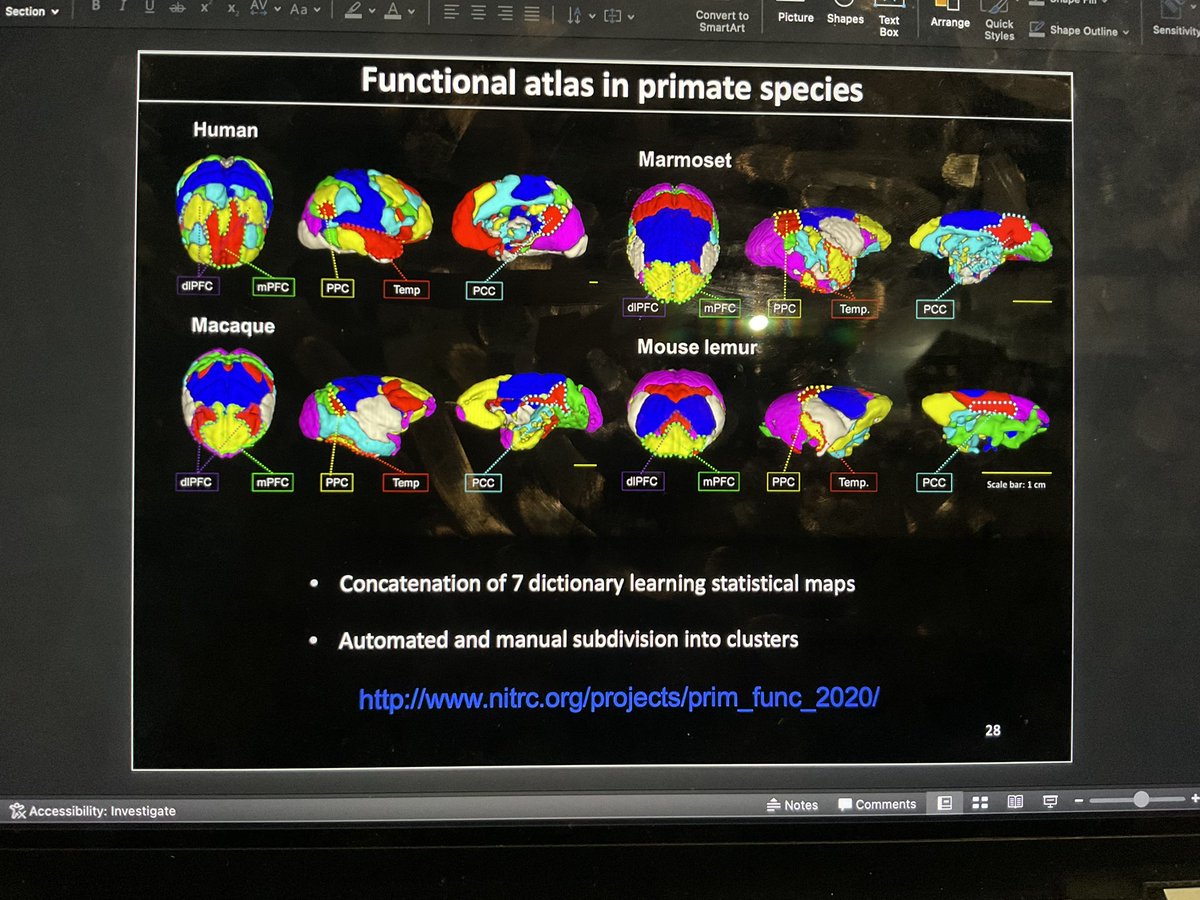Toggle bold formatting
Screen dimensions: 1200x900
96,6
